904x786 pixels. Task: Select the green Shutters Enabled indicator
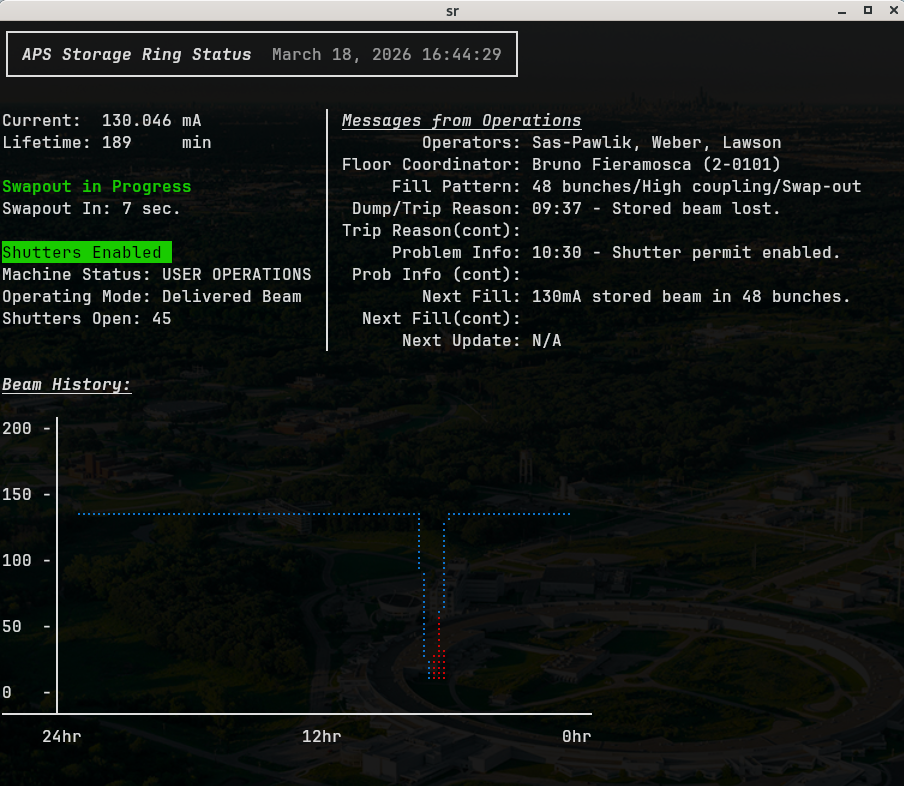tap(86, 252)
